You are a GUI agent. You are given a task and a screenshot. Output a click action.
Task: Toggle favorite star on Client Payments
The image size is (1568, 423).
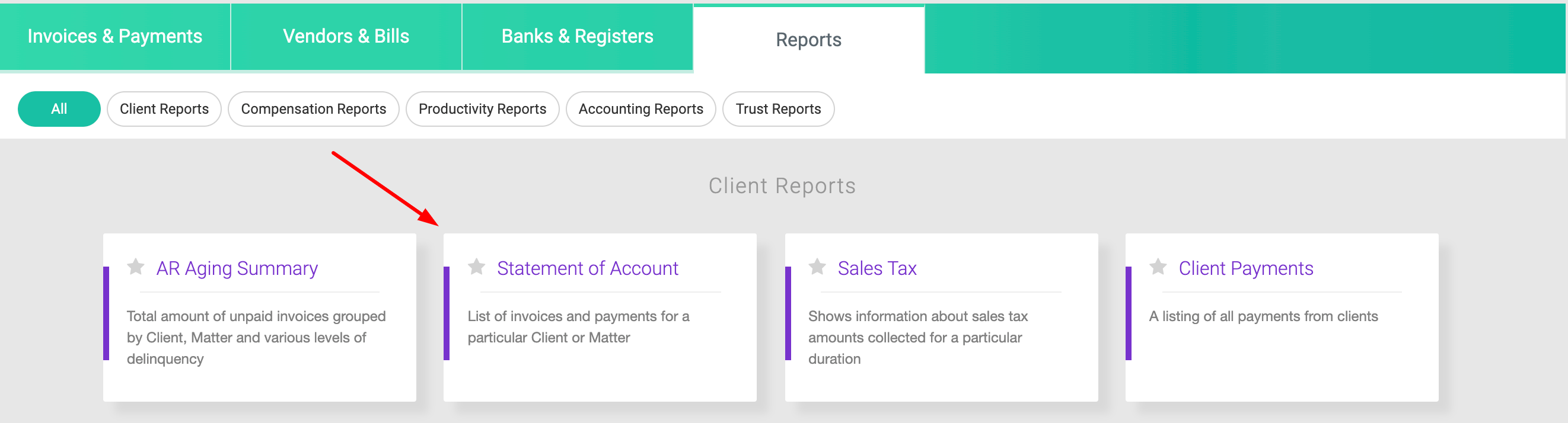click(x=1158, y=267)
